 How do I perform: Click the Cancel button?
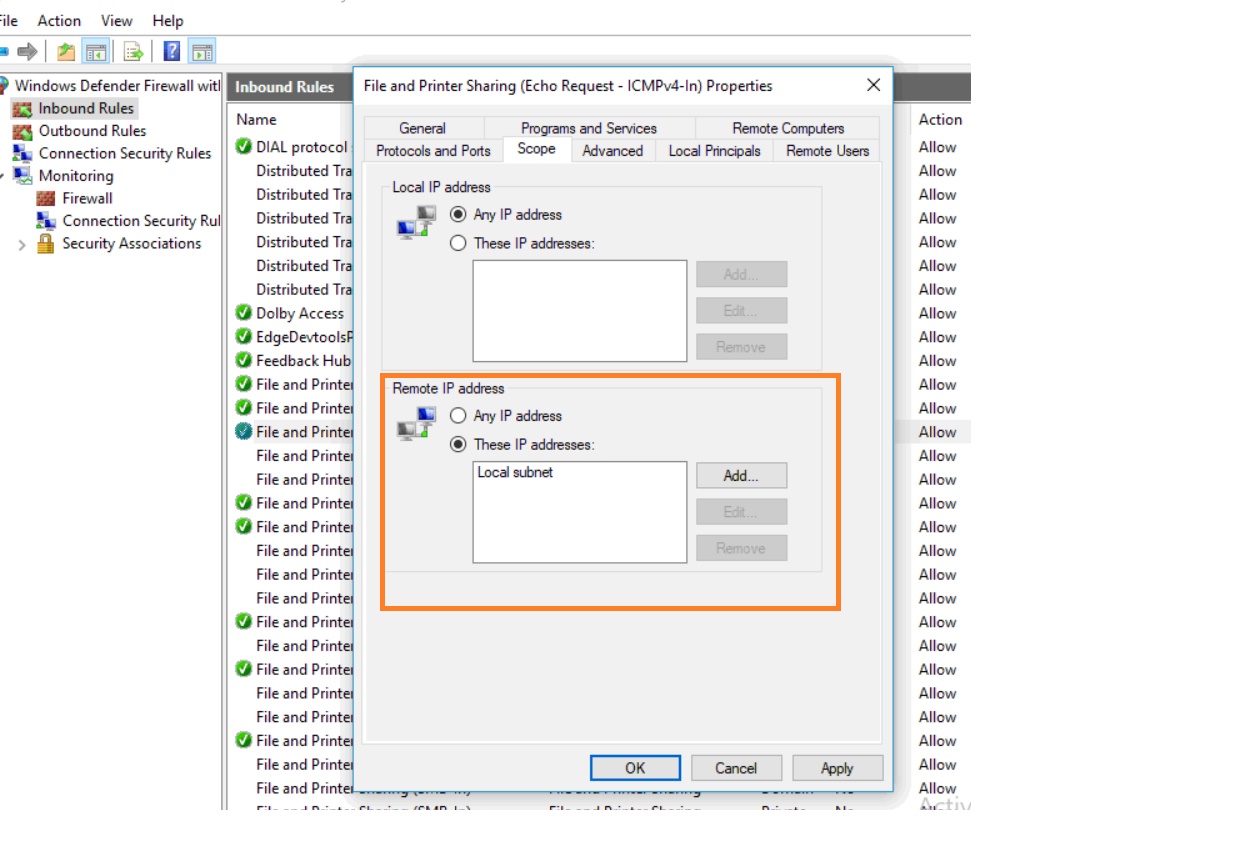[x=736, y=768]
